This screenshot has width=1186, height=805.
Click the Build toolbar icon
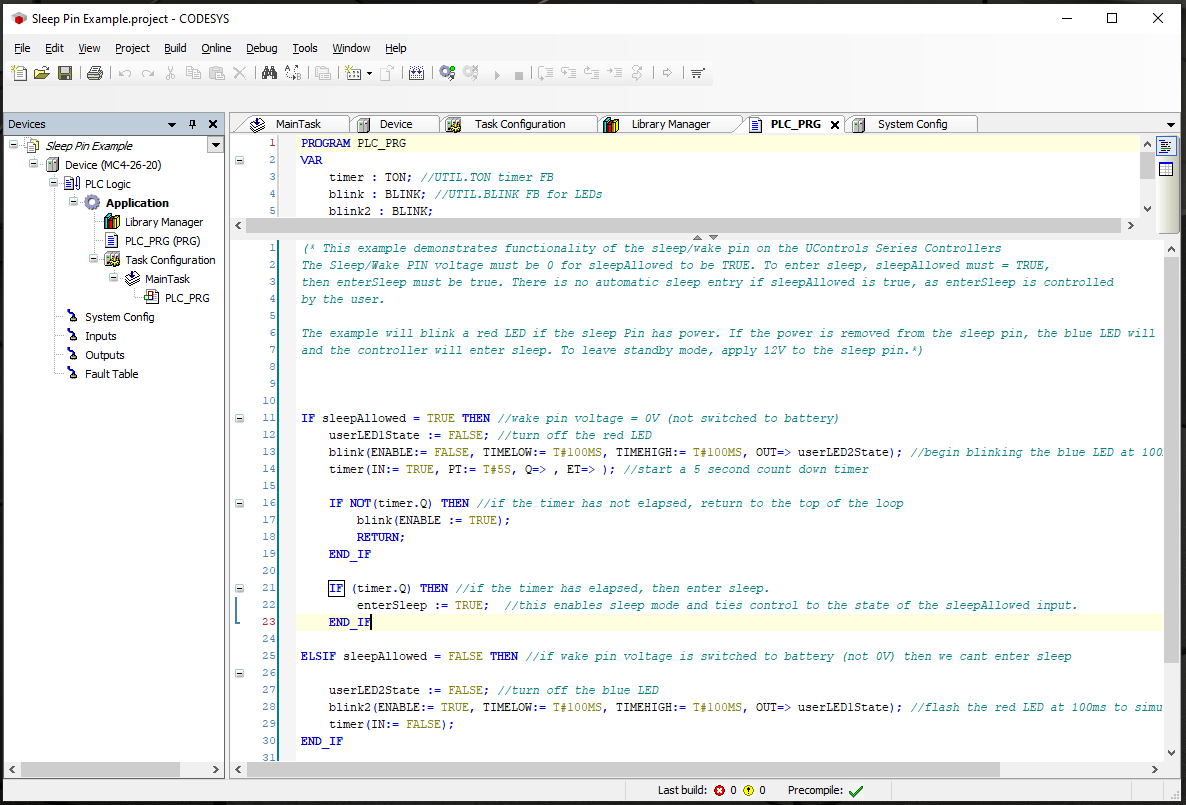(417, 73)
